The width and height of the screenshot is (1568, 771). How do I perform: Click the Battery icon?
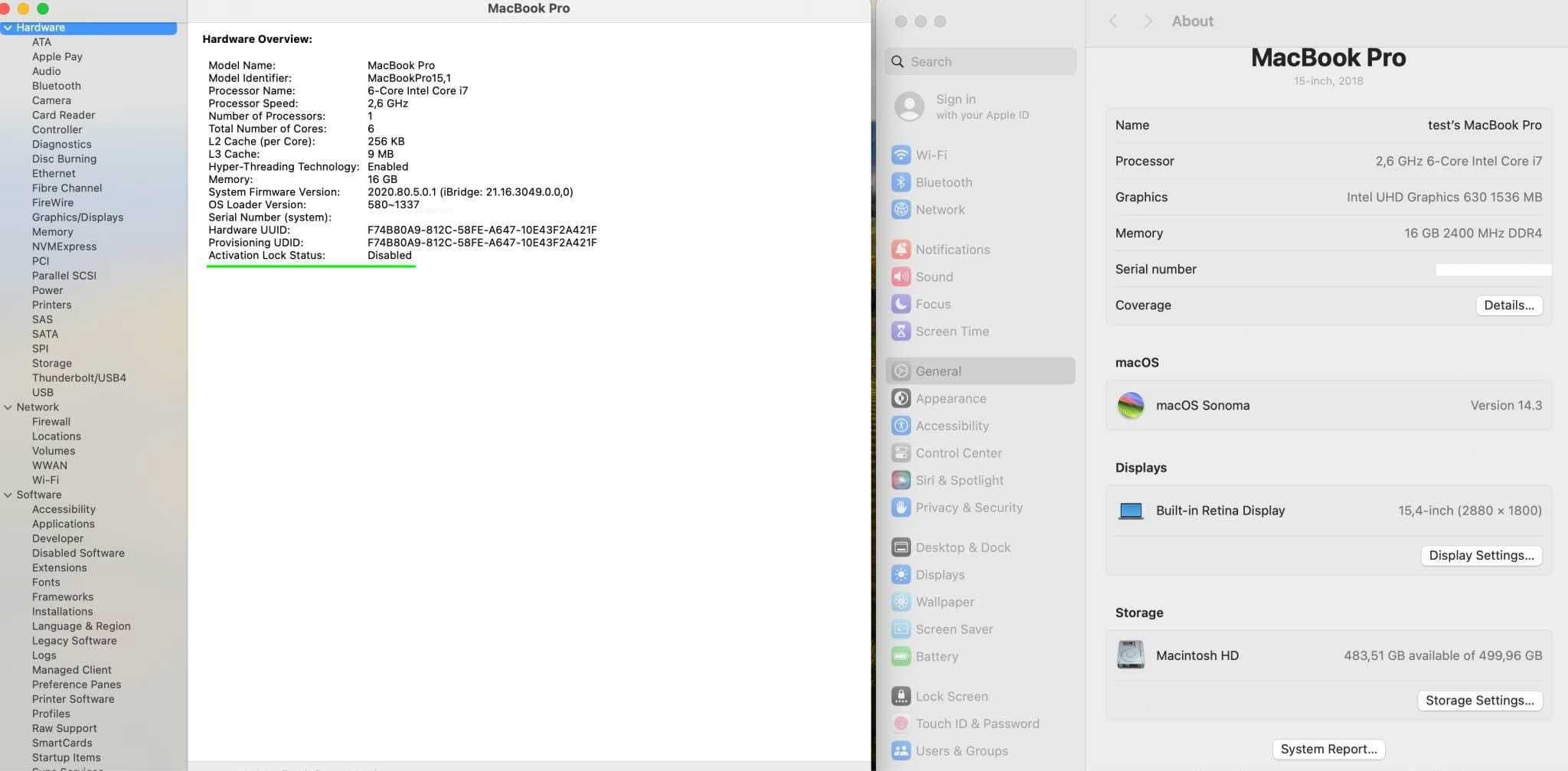click(x=901, y=657)
